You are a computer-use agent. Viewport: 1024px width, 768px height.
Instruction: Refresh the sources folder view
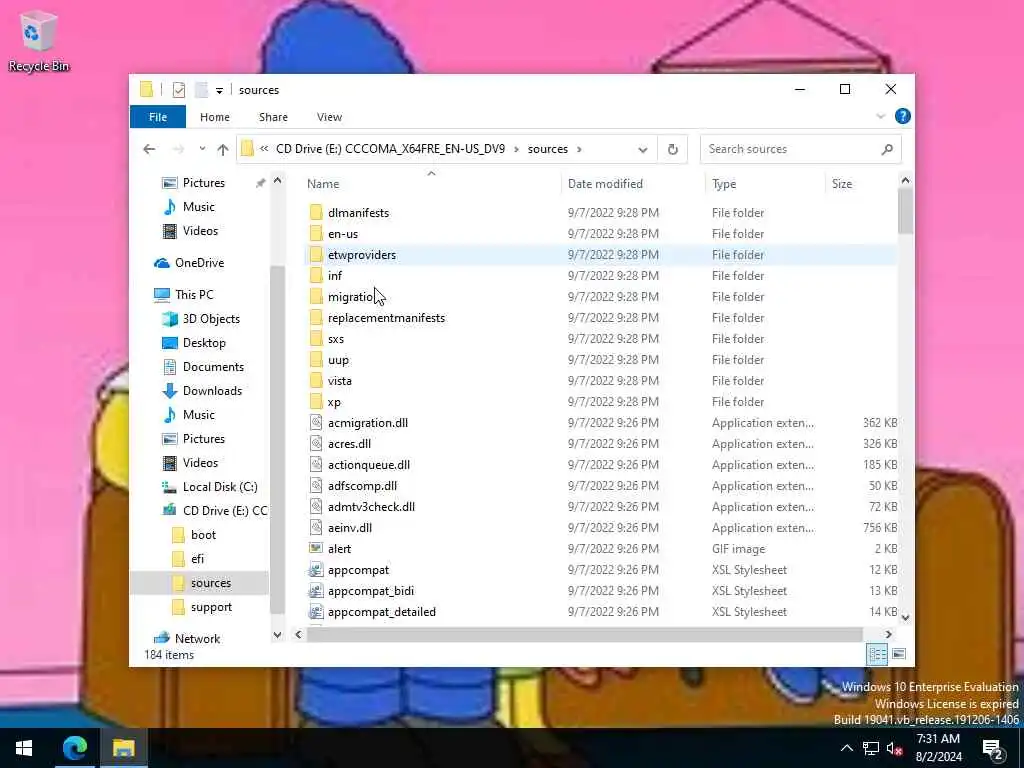click(x=673, y=150)
